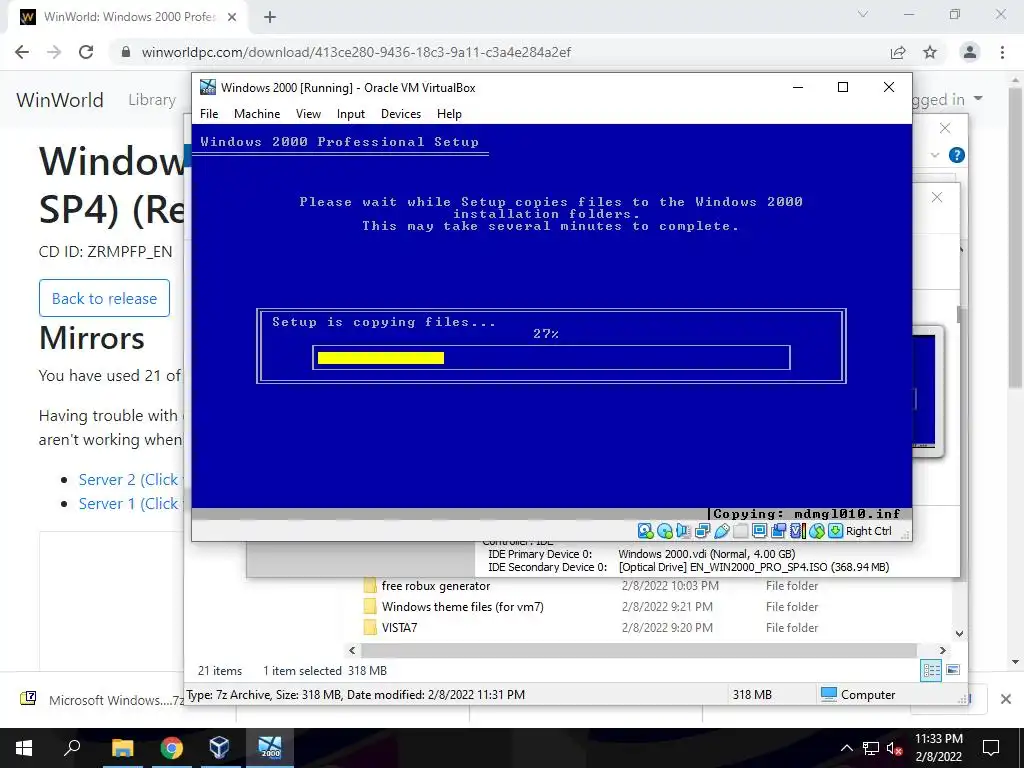This screenshot has height=768, width=1024.
Task: Go forward in Chrome browser
Action: [54, 52]
